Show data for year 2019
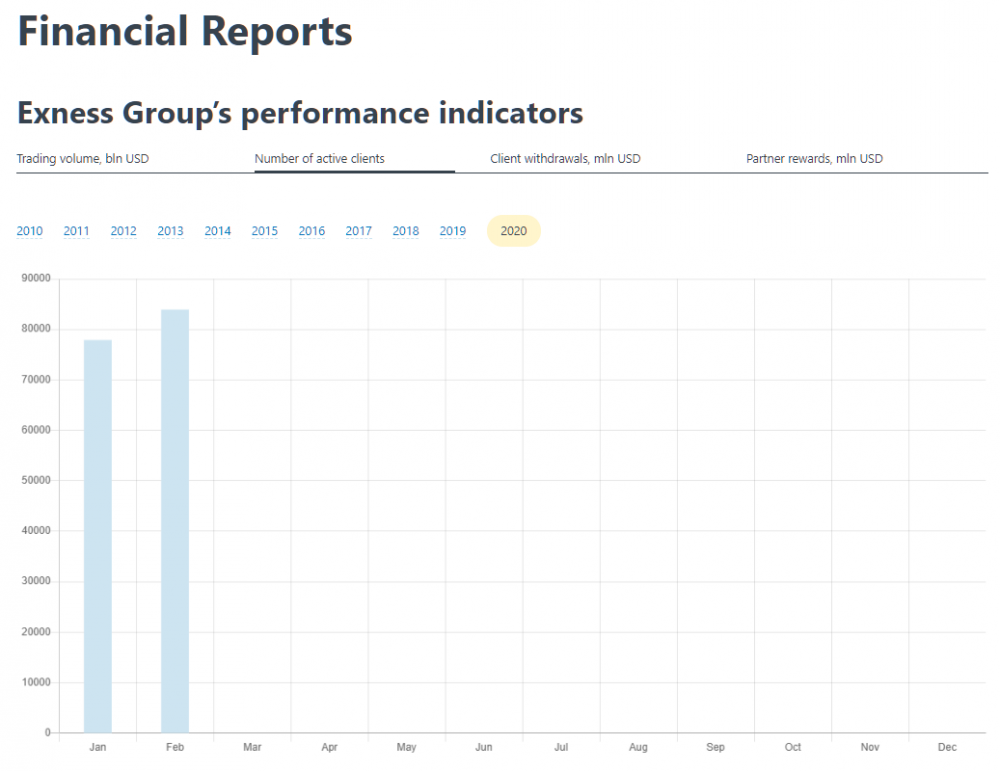Image resolution: width=1000 pixels, height=771 pixels. [x=453, y=231]
